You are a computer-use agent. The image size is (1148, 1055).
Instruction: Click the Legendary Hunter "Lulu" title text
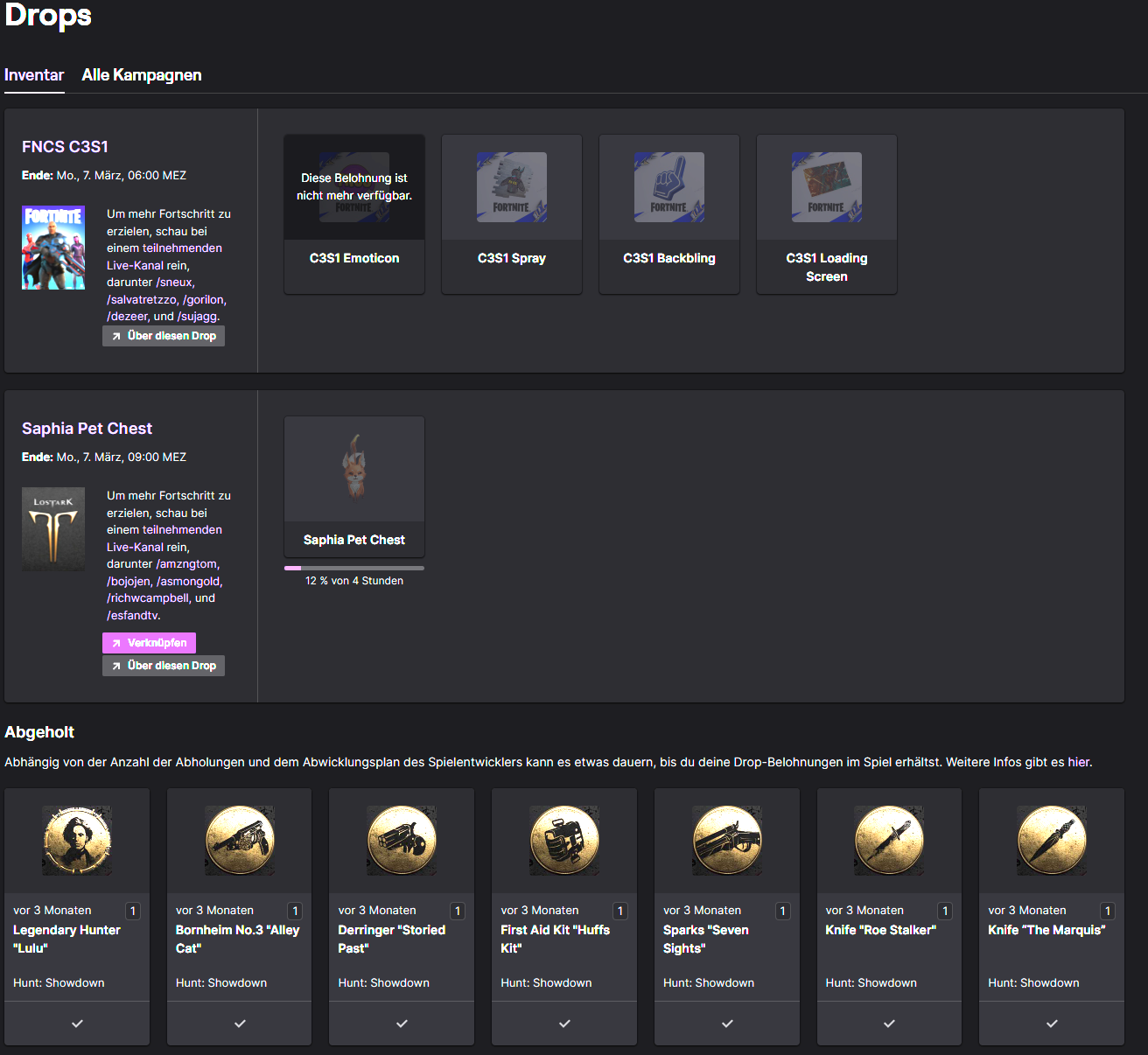coord(66,940)
